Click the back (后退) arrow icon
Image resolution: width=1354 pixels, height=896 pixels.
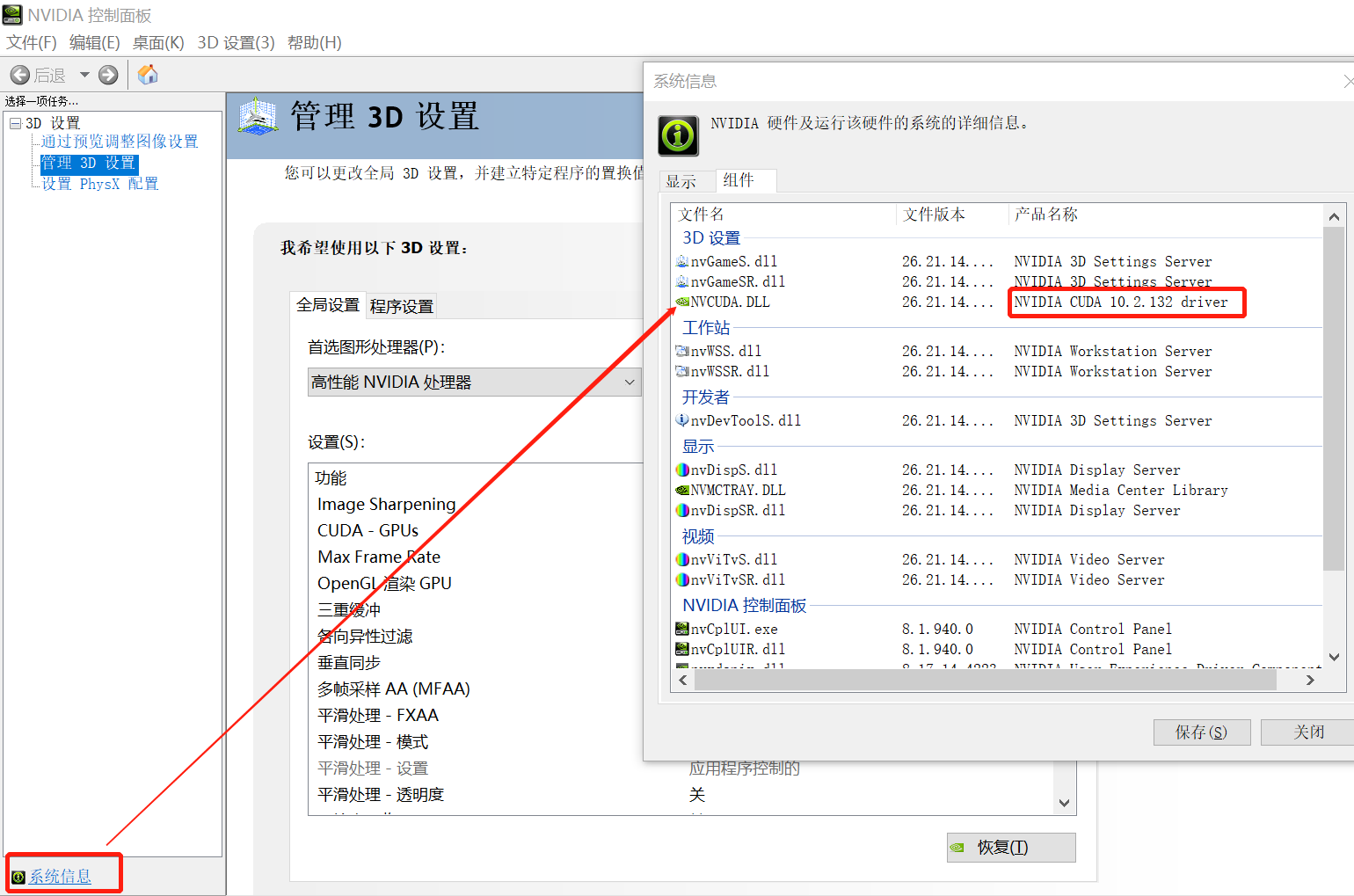coord(21,74)
